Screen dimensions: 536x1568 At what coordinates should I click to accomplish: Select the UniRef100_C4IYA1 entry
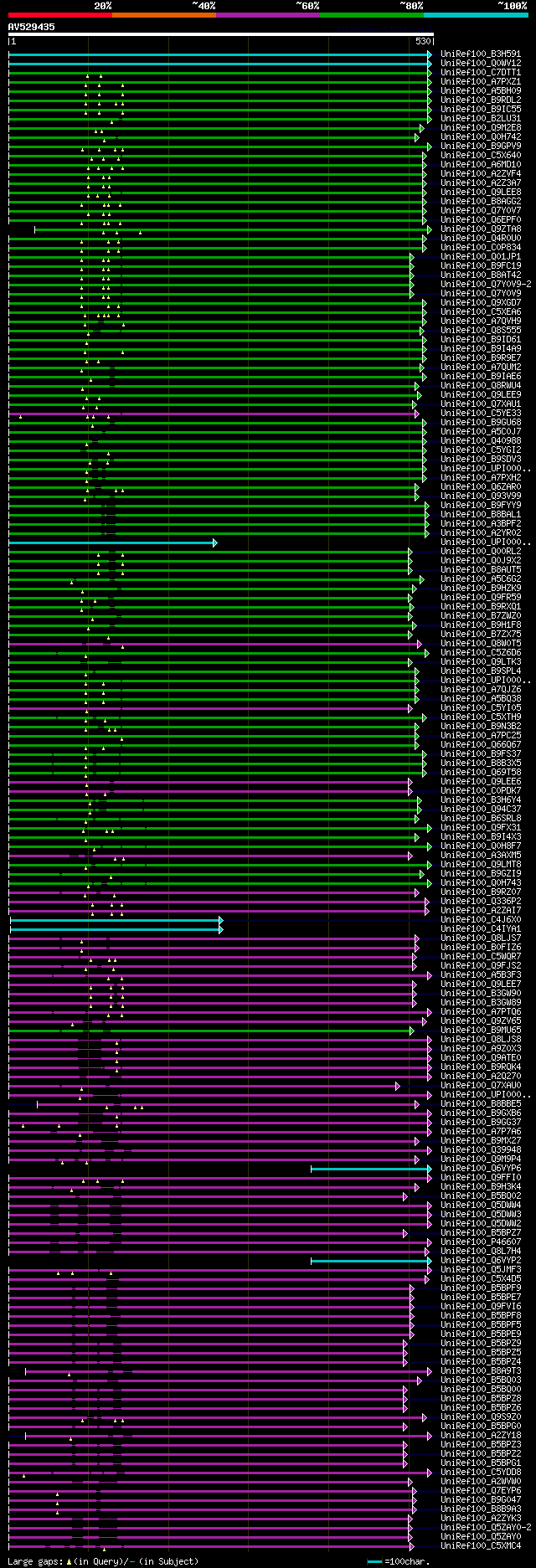481,929
